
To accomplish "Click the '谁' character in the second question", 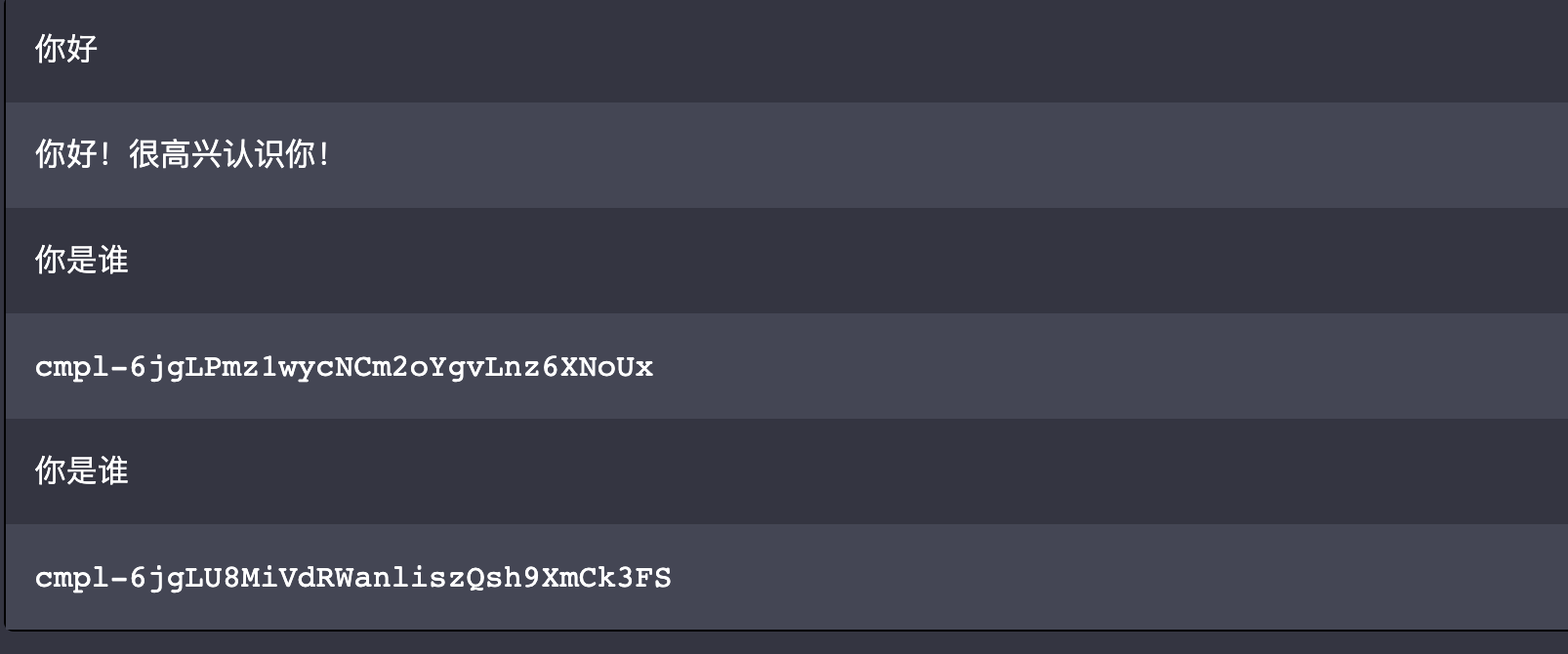I will (x=113, y=470).
